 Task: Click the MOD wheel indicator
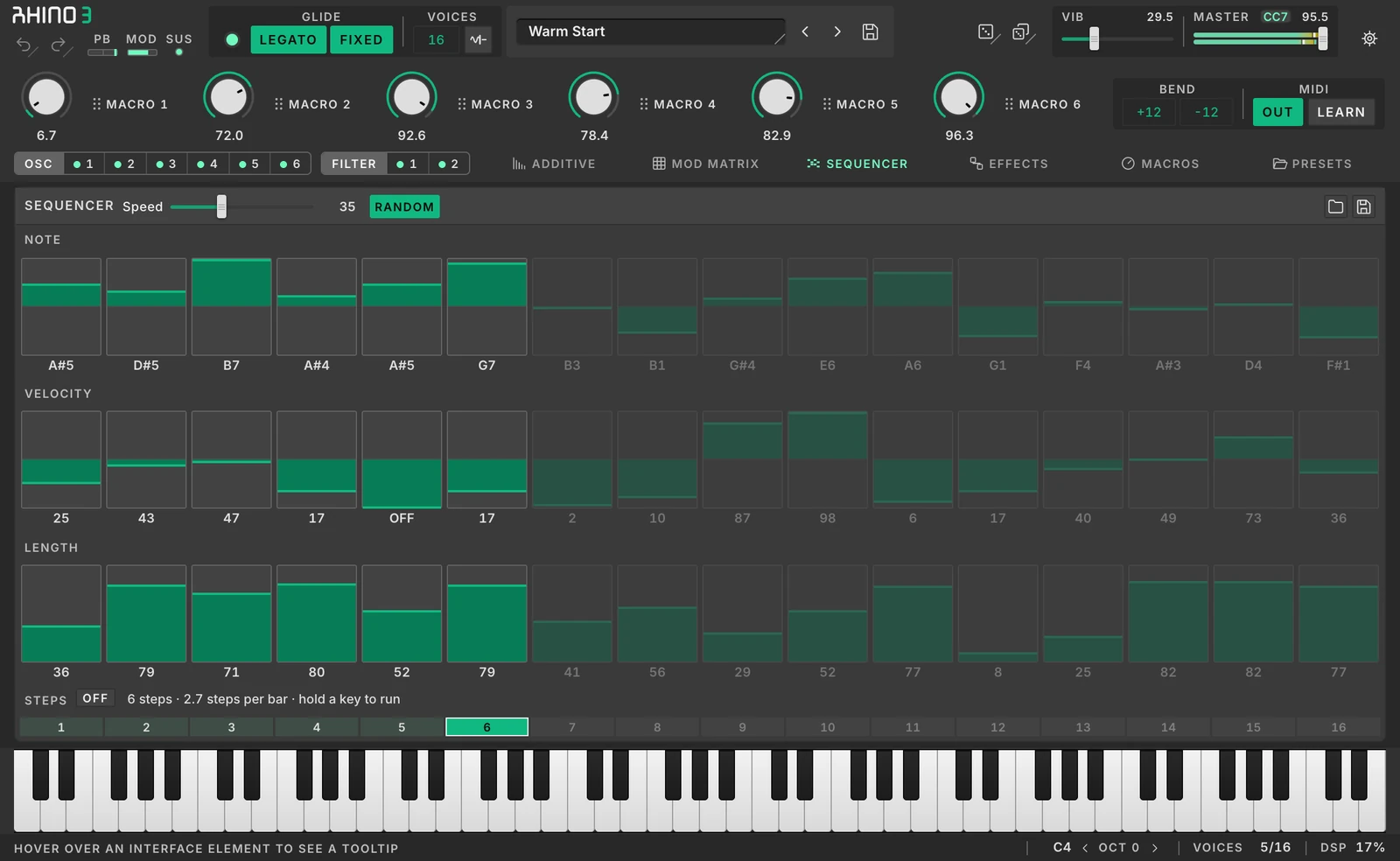point(141,52)
